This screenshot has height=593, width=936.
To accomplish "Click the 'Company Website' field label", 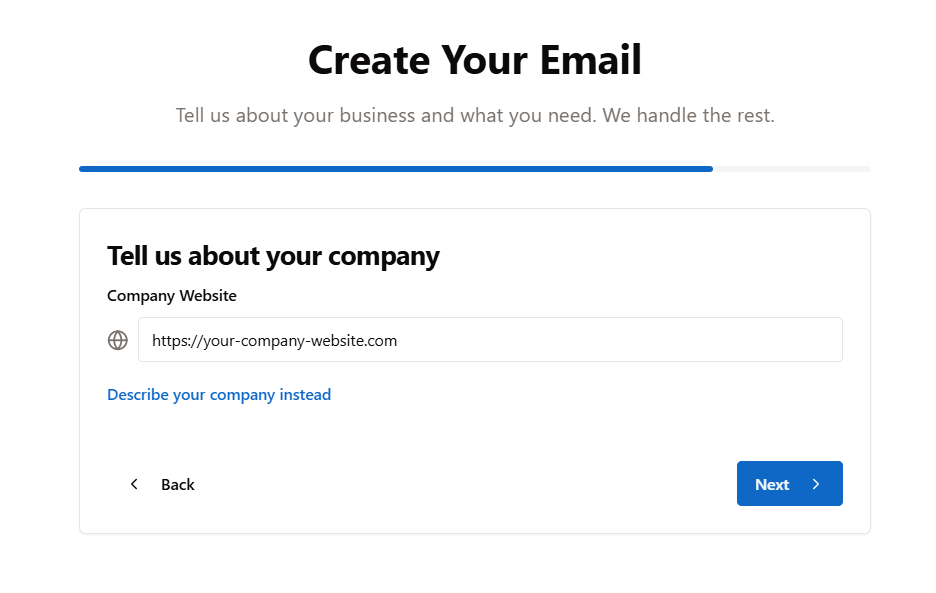I will point(171,295).
